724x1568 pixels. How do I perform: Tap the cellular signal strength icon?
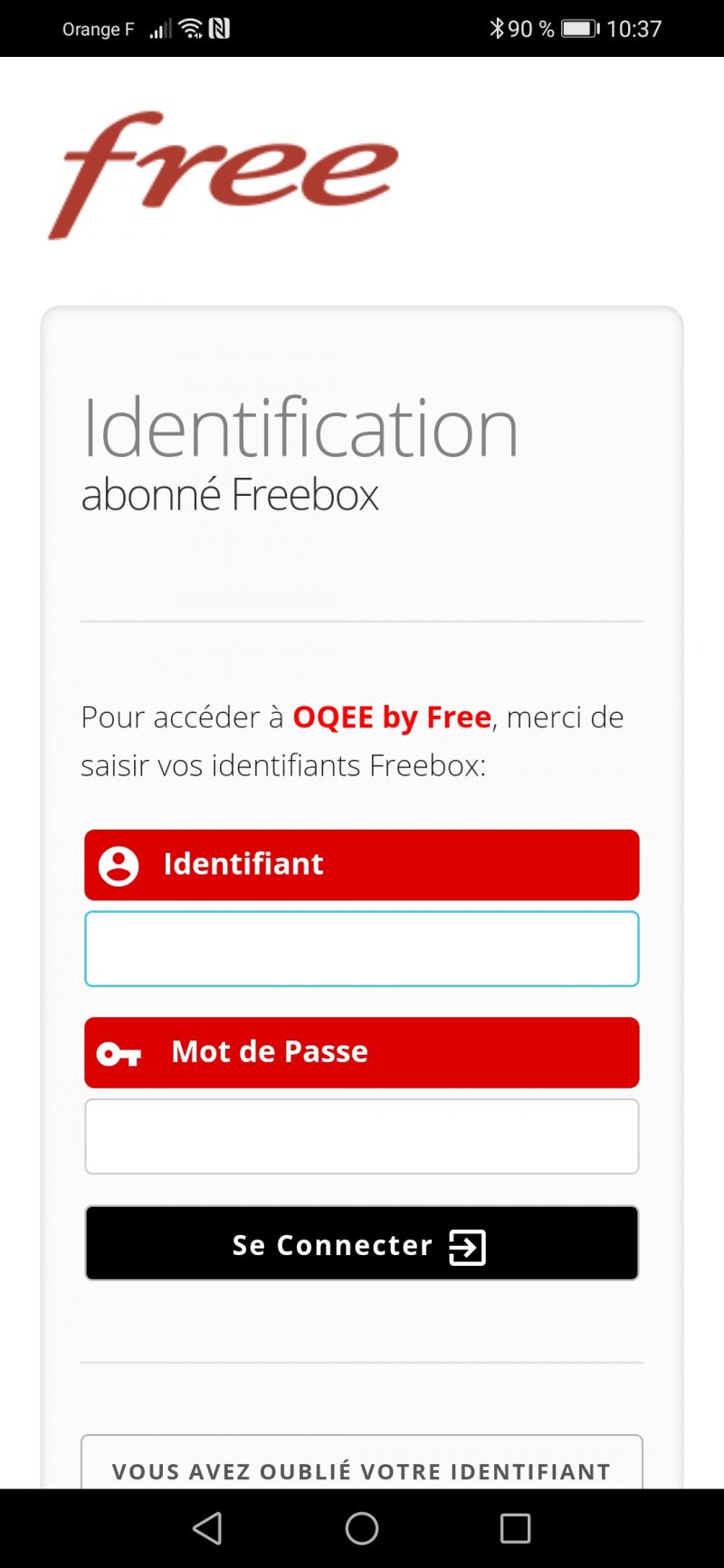(x=160, y=30)
